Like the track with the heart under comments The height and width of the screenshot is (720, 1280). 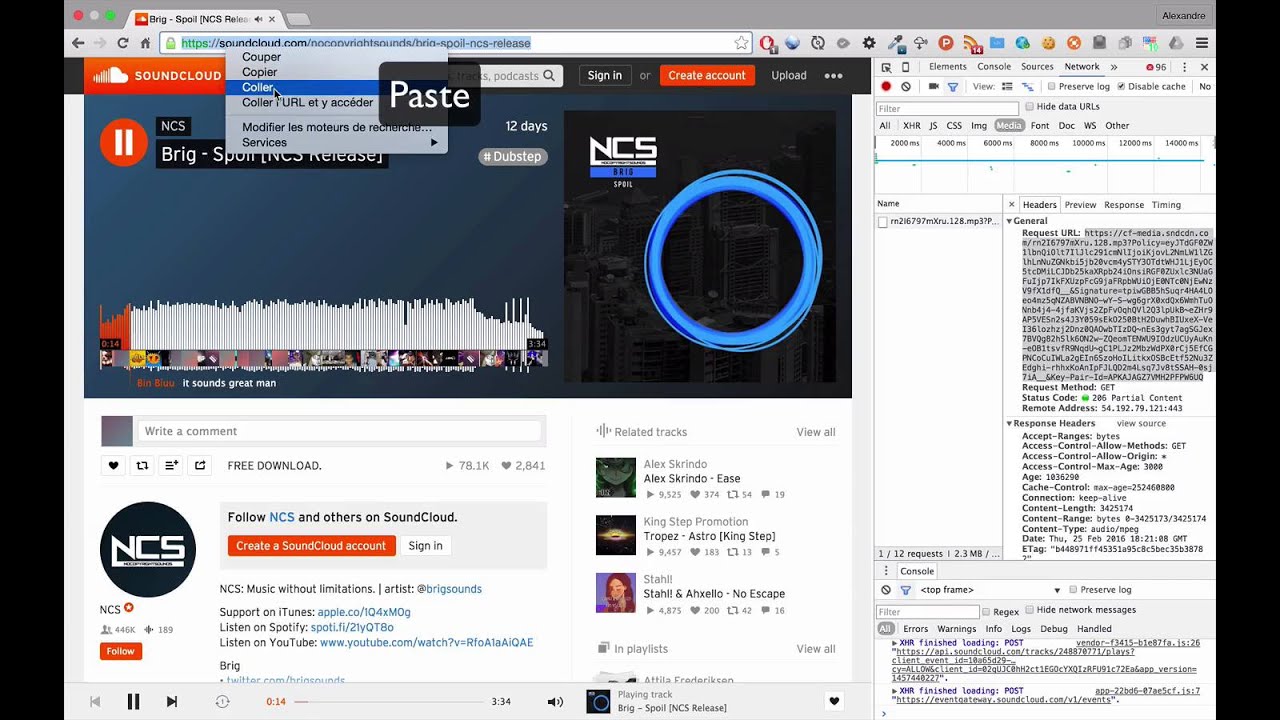(x=113, y=465)
